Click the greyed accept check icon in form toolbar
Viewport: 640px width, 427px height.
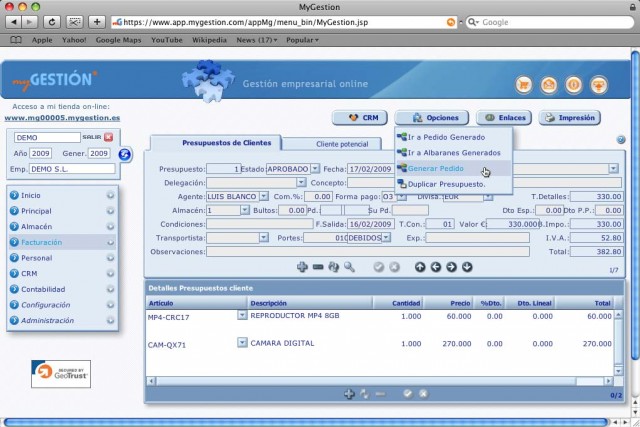(379, 267)
